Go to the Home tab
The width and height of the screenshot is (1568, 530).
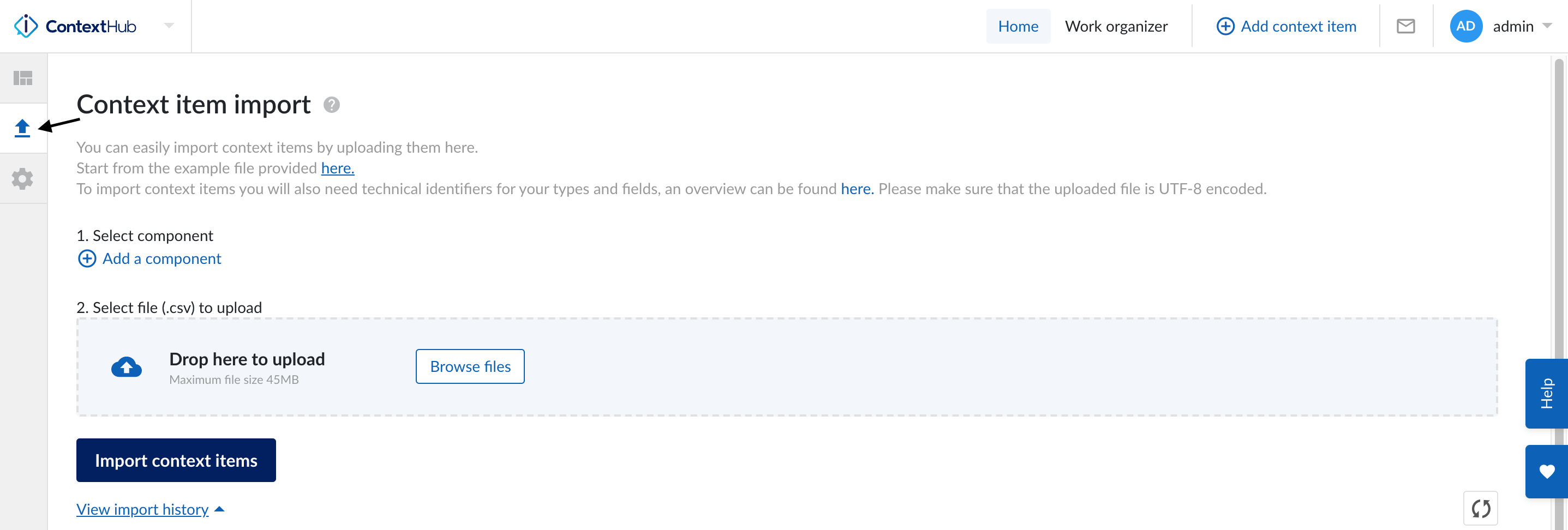point(1018,26)
